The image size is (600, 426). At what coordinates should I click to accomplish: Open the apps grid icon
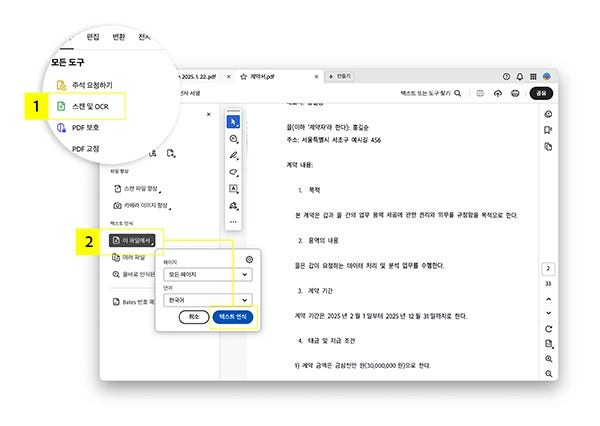533,77
